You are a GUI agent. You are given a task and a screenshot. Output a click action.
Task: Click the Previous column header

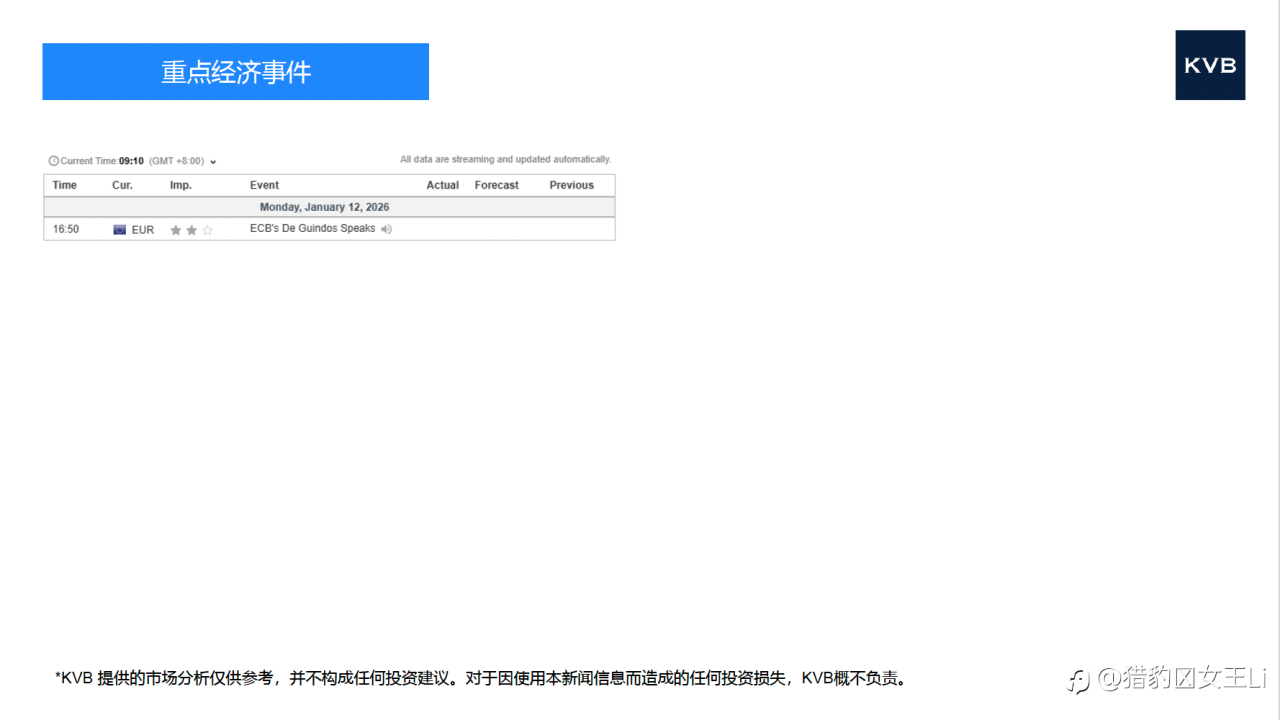coord(572,185)
